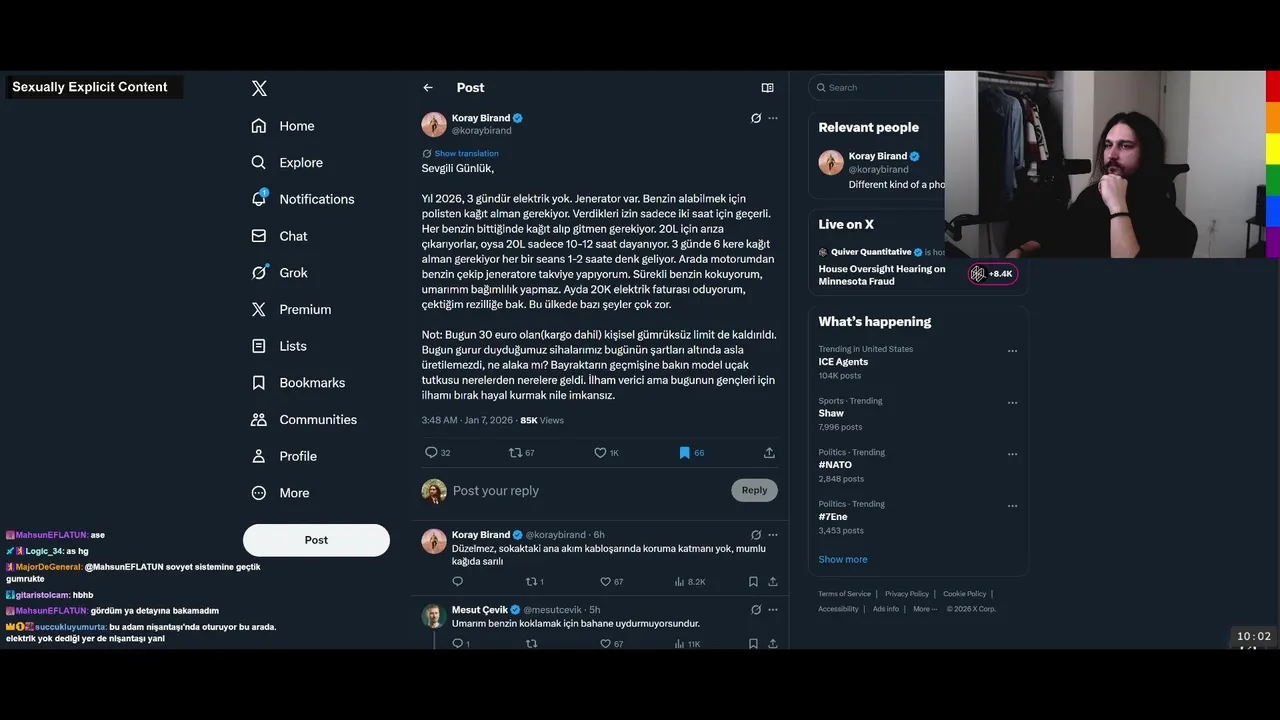The image size is (1280, 720).
Task: Click the X logo icon
Action: (259, 88)
